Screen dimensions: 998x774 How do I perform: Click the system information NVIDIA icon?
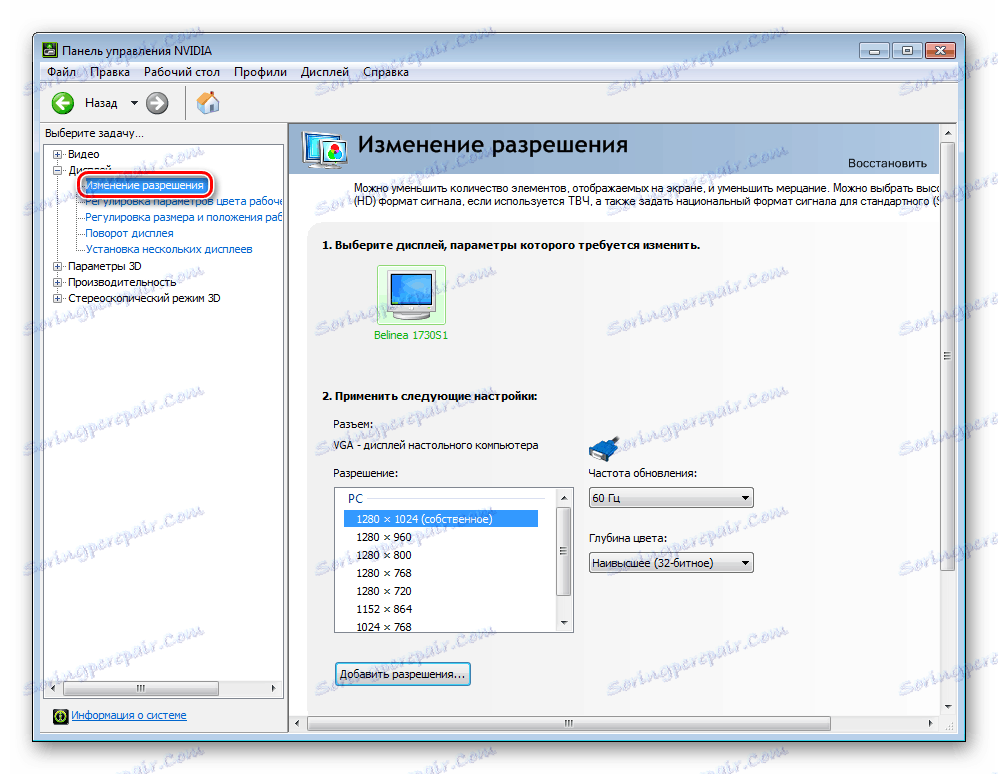click(x=60, y=716)
